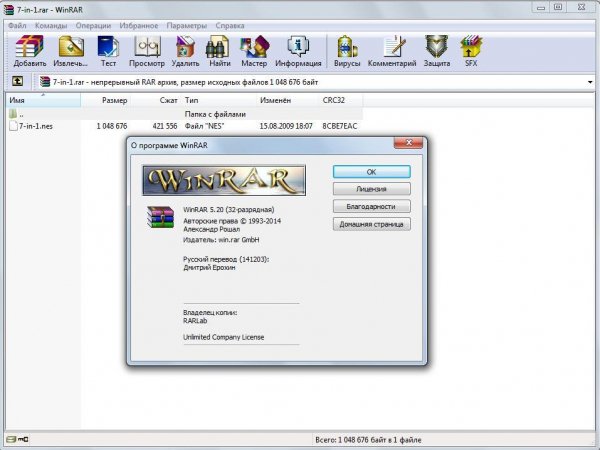Add a Комментарий (Comment) to the archive
The height and width of the screenshot is (450, 600).
392,51
